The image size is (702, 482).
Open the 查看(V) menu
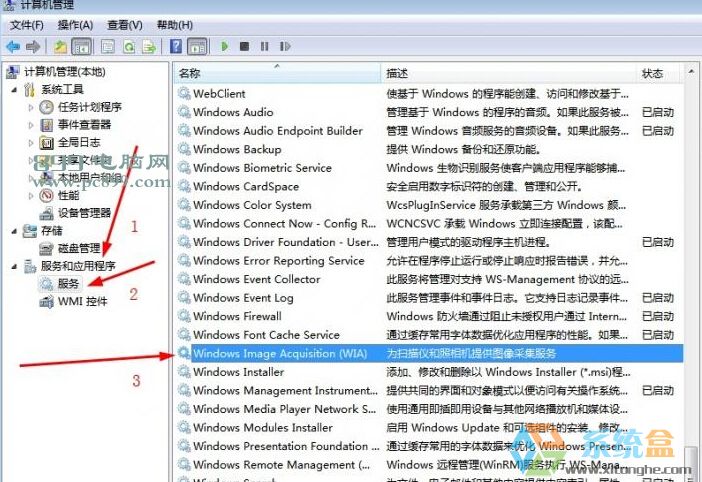(125, 25)
